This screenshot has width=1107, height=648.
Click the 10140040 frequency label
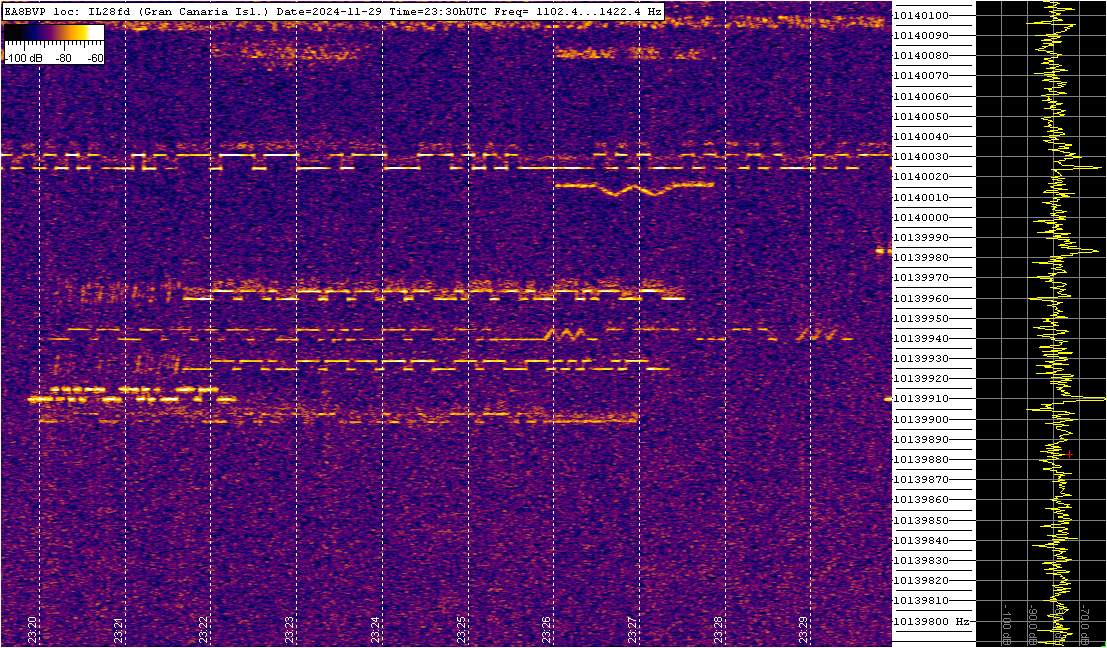(921, 136)
